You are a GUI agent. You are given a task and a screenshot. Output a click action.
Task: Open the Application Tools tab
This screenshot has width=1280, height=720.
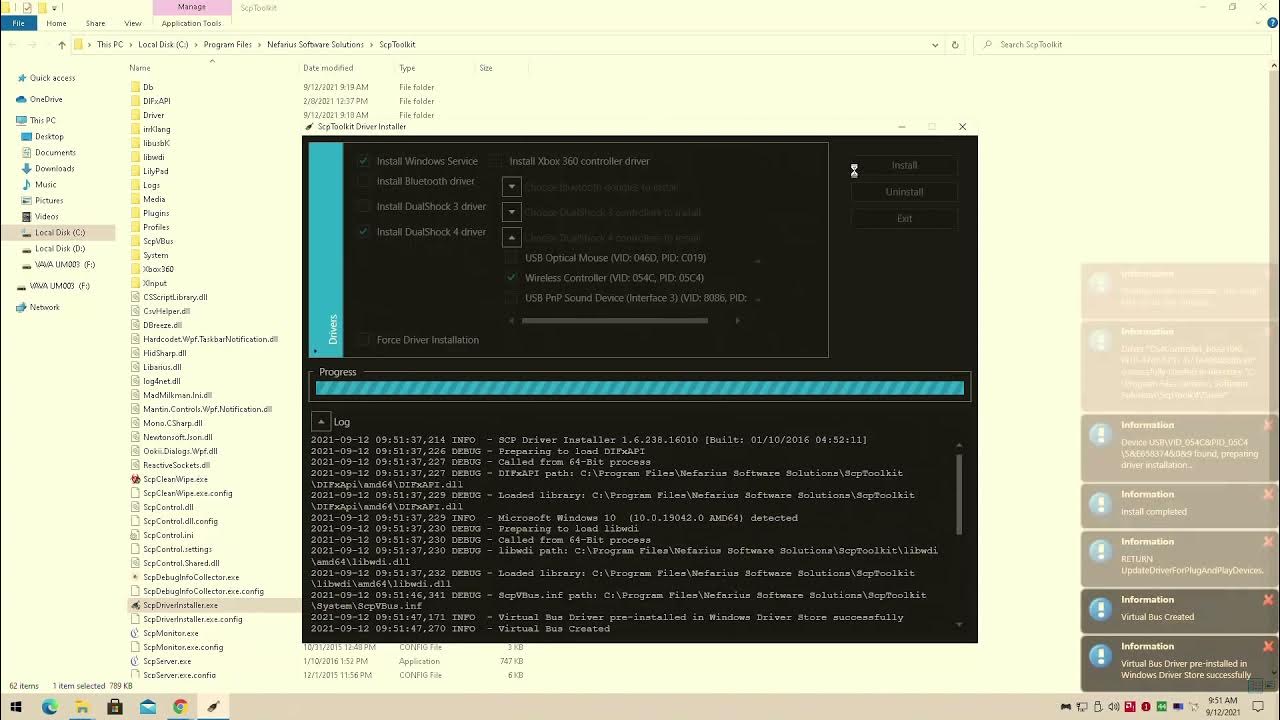tap(191, 23)
